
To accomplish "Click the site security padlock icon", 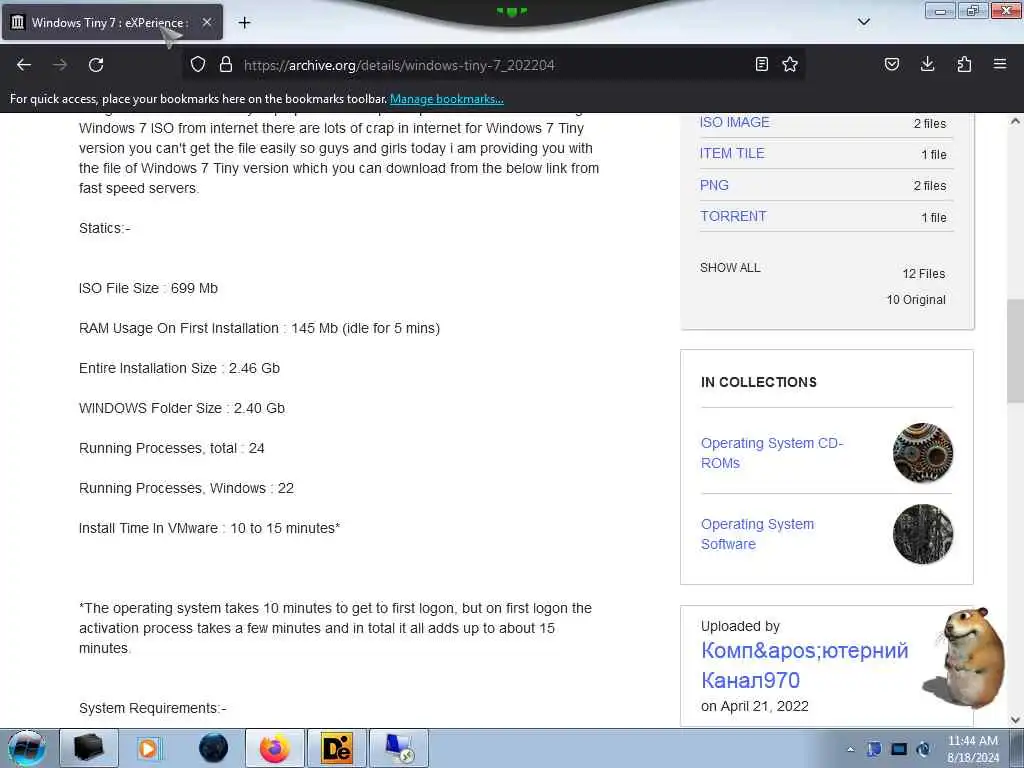I will (226, 64).
